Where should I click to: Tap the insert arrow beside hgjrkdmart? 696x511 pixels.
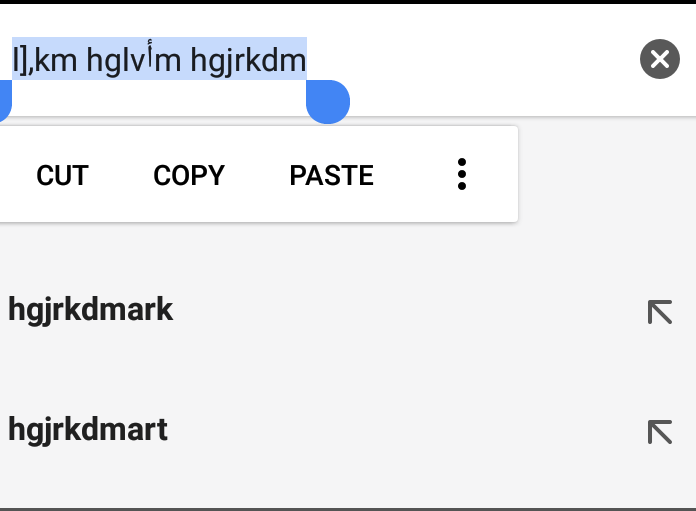(x=659, y=431)
